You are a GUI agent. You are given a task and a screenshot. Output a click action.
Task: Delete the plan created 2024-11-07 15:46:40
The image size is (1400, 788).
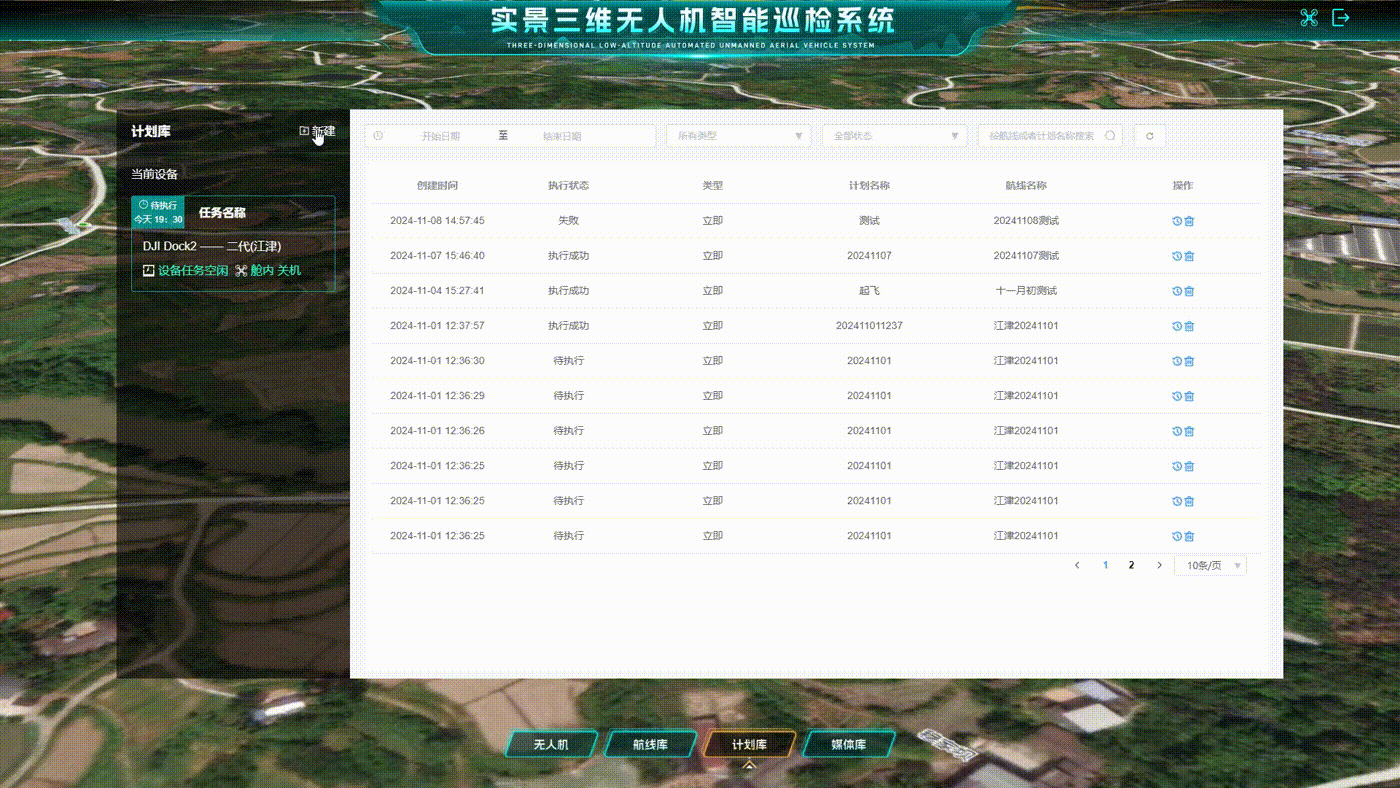(1189, 256)
